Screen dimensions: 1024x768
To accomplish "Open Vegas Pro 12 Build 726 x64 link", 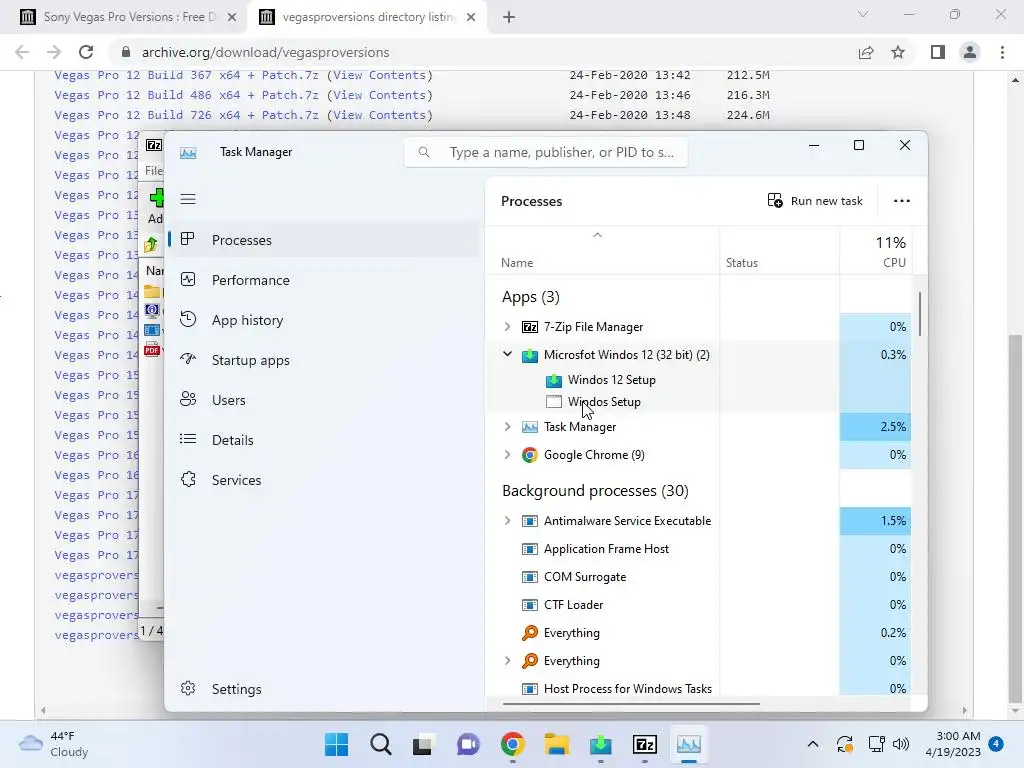I will click(x=187, y=116).
